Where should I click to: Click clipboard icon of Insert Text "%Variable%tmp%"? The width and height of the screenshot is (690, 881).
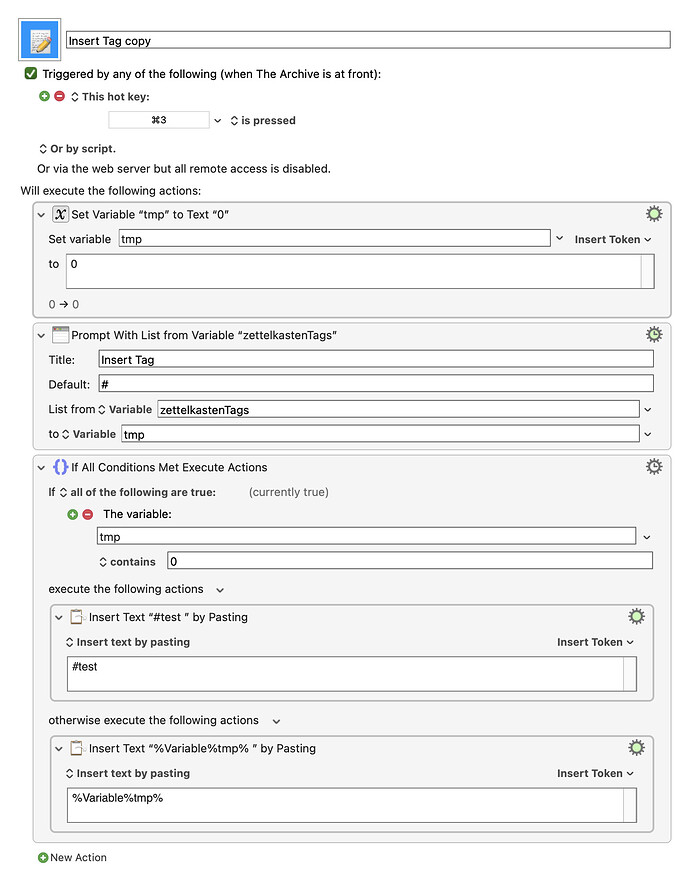(x=78, y=748)
